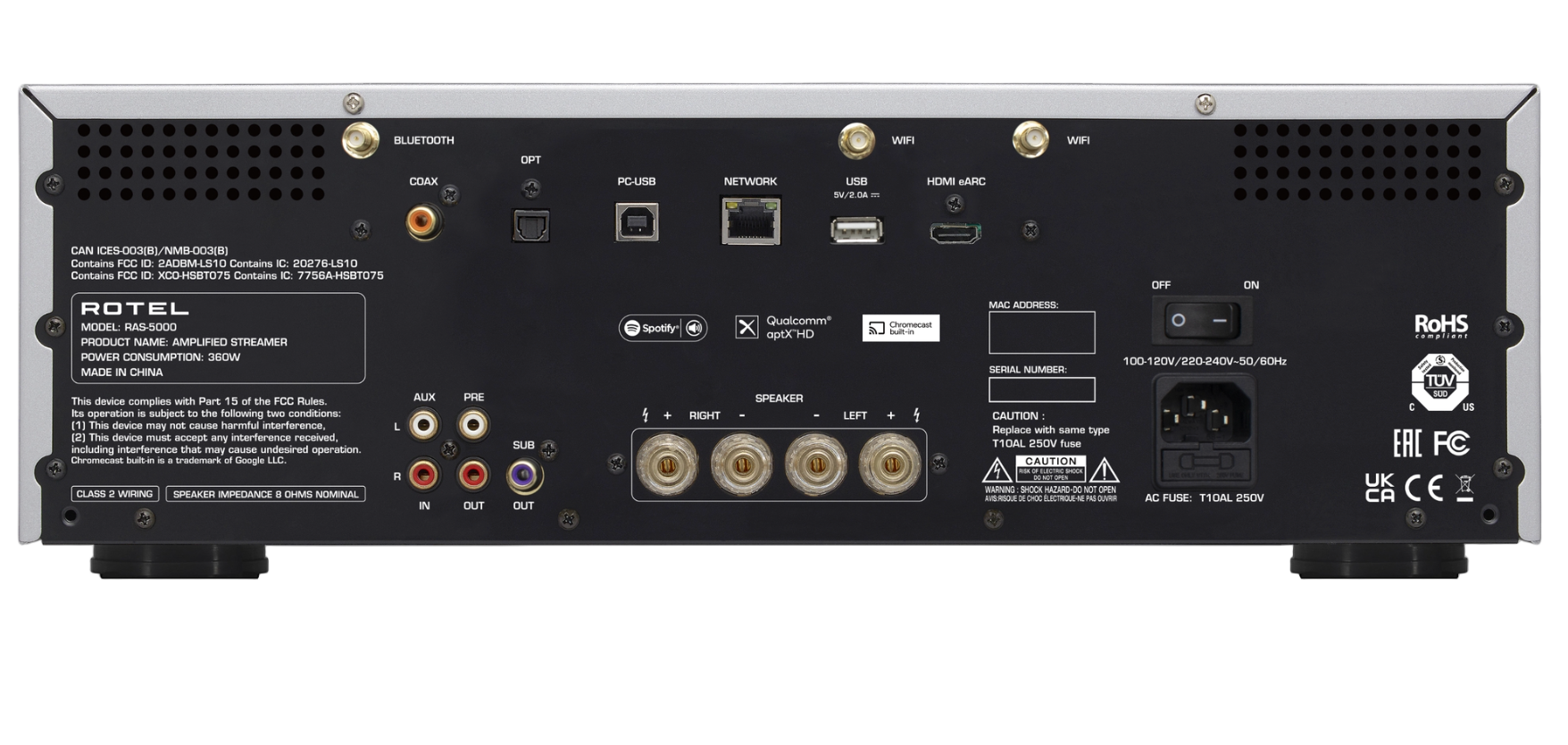Click the 'MODEL: RAS-5000' text
1568x745 pixels.
click(129, 327)
